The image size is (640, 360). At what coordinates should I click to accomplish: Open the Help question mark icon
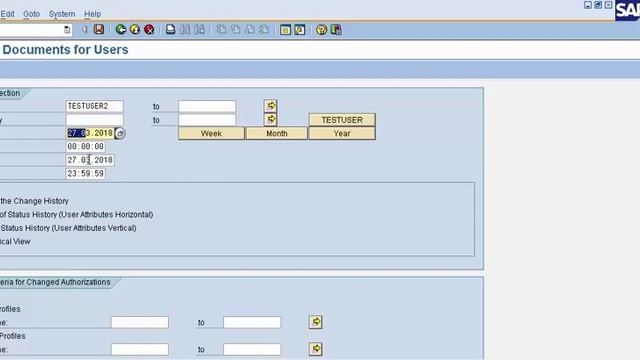tap(321, 29)
